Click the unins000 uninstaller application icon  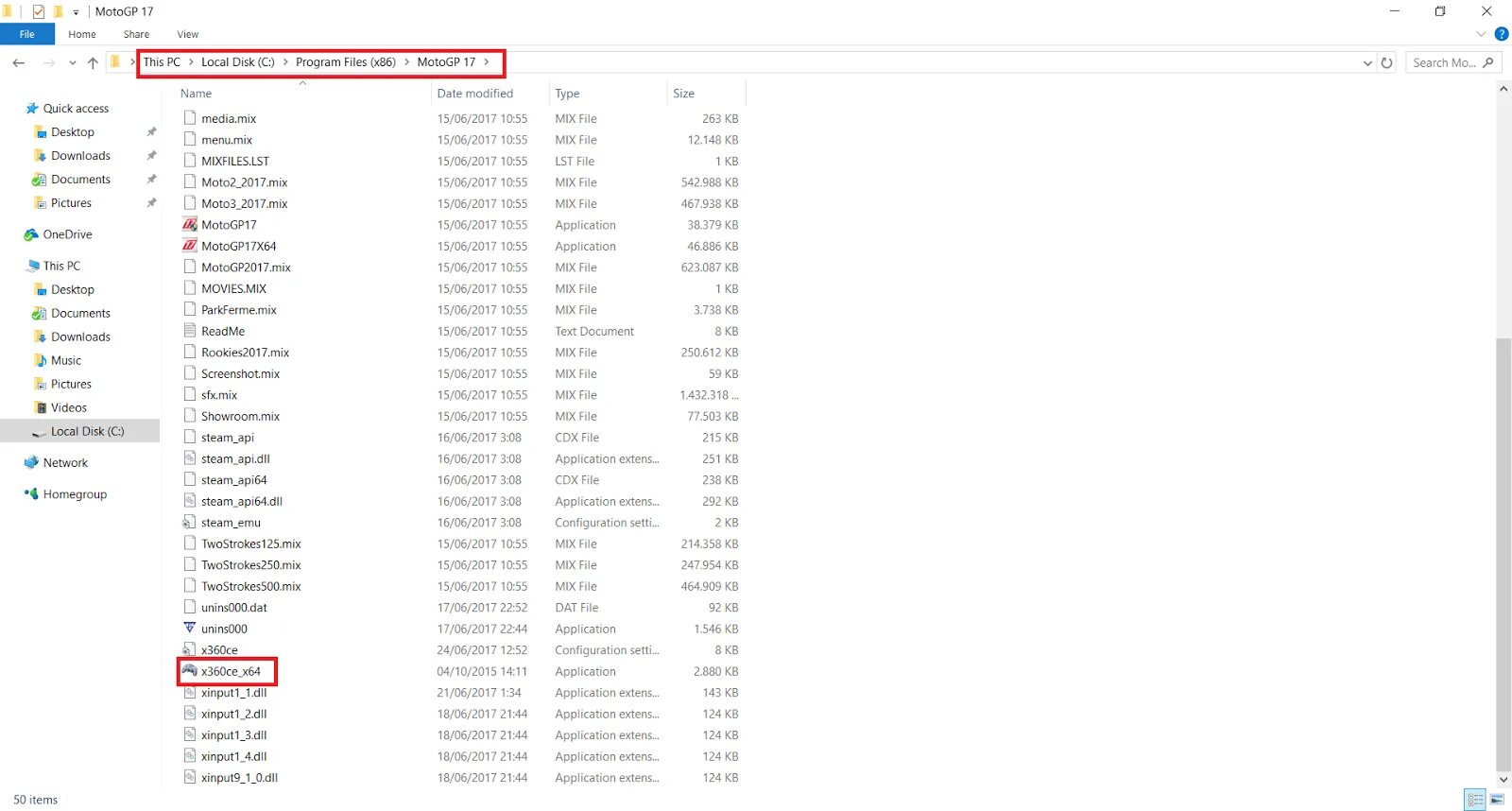(189, 629)
